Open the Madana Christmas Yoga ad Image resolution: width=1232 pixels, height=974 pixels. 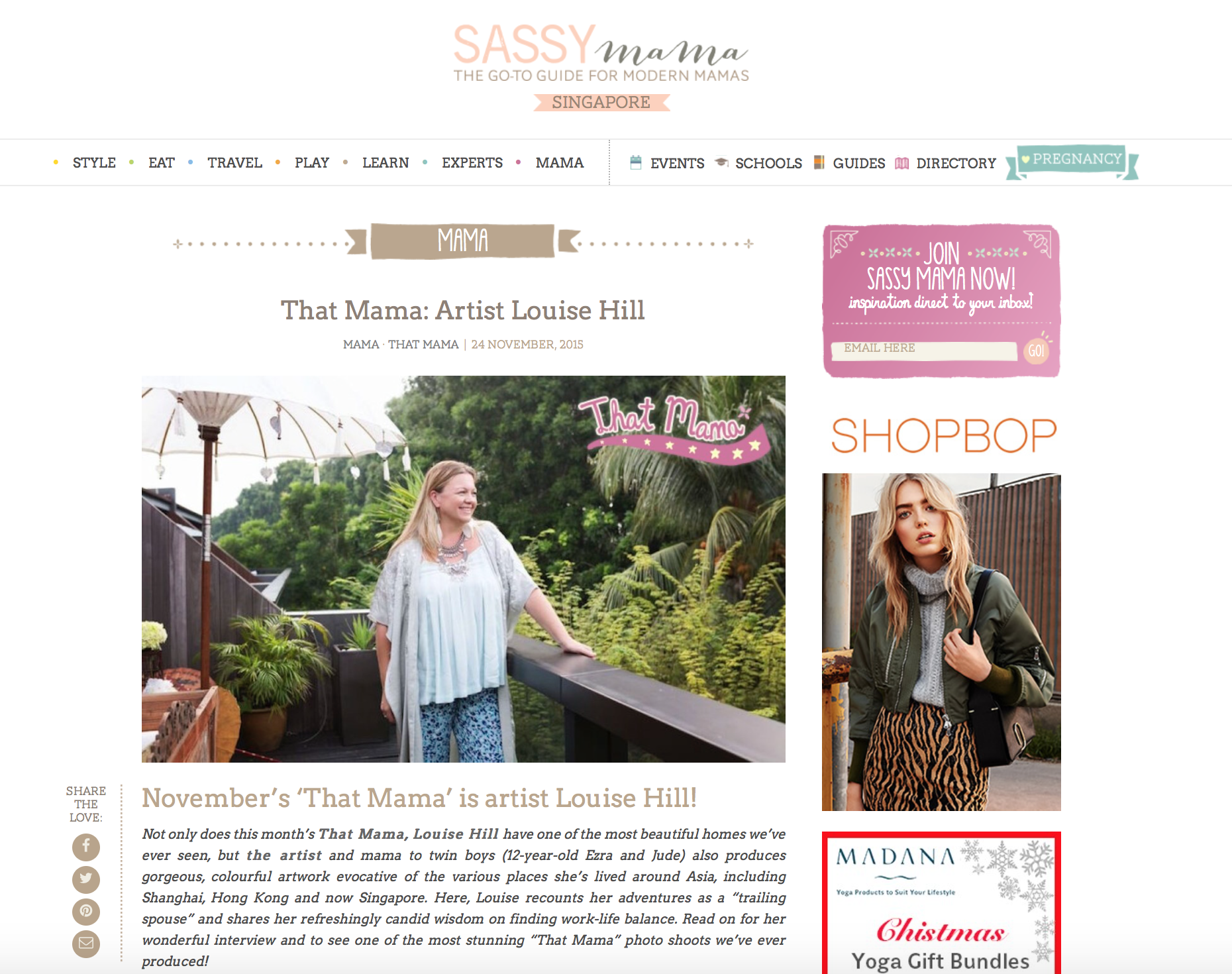tap(941, 903)
